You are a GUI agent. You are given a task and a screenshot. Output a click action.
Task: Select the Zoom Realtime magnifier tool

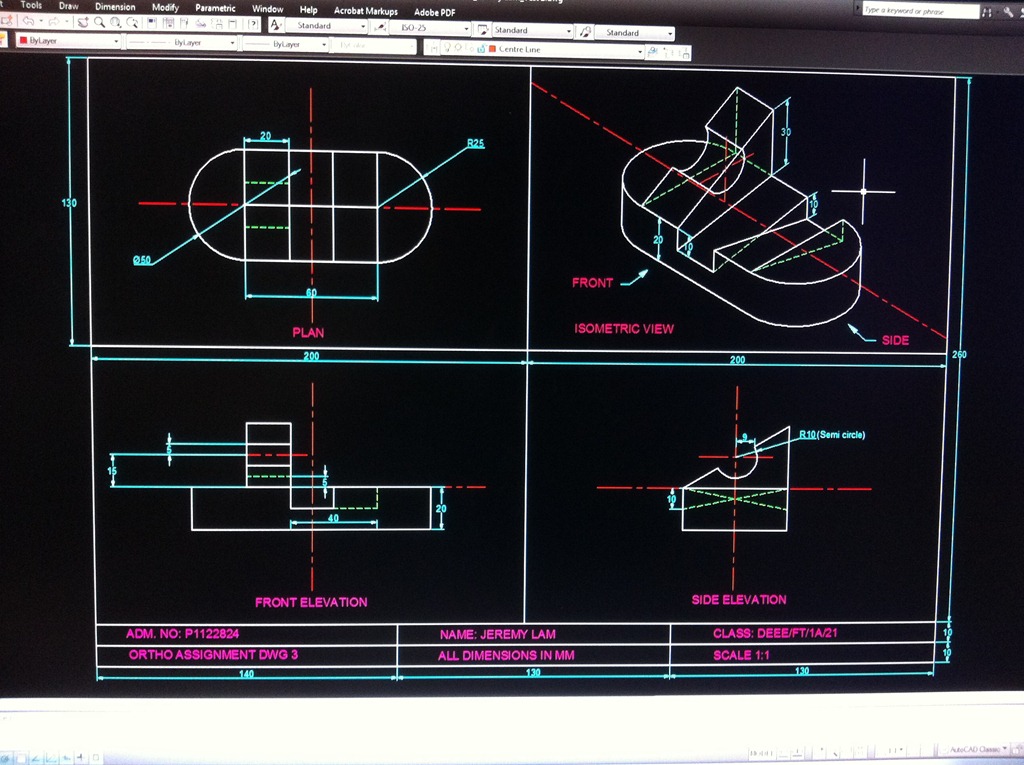pyautogui.click(x=99, y=23)
